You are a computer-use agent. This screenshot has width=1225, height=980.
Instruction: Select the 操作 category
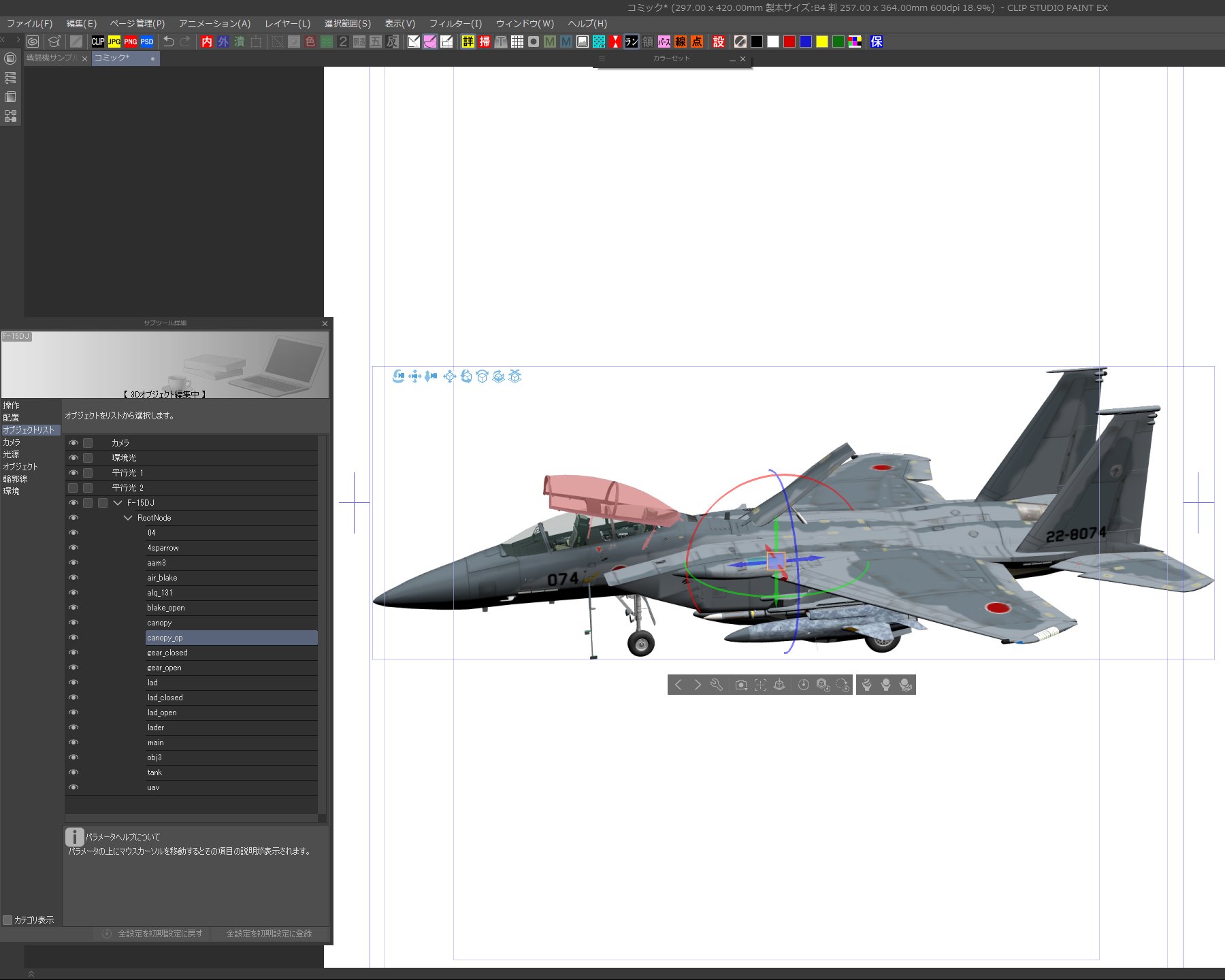click(12, 406)
